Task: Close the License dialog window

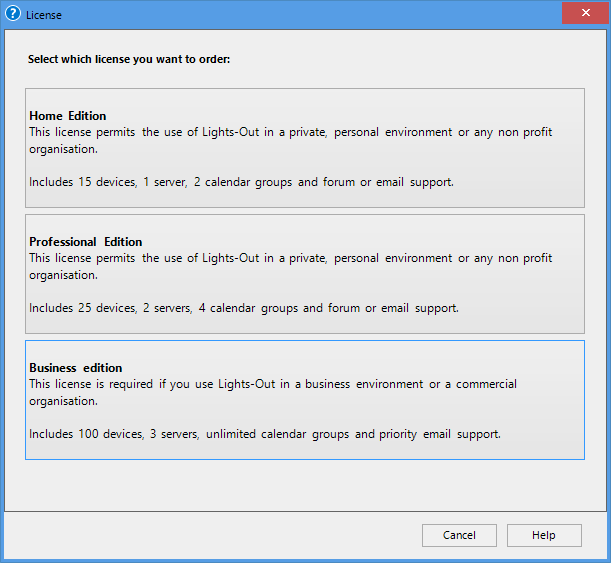Action: tap(585, 13)
